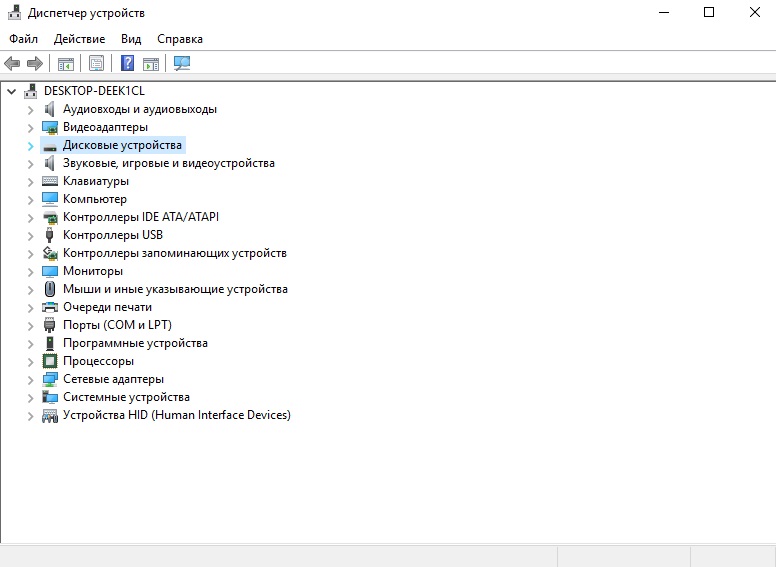Viewport: 776px width, 567px height.
Task: Open the Properties toolbar icon
Action: tap(96, 63)
